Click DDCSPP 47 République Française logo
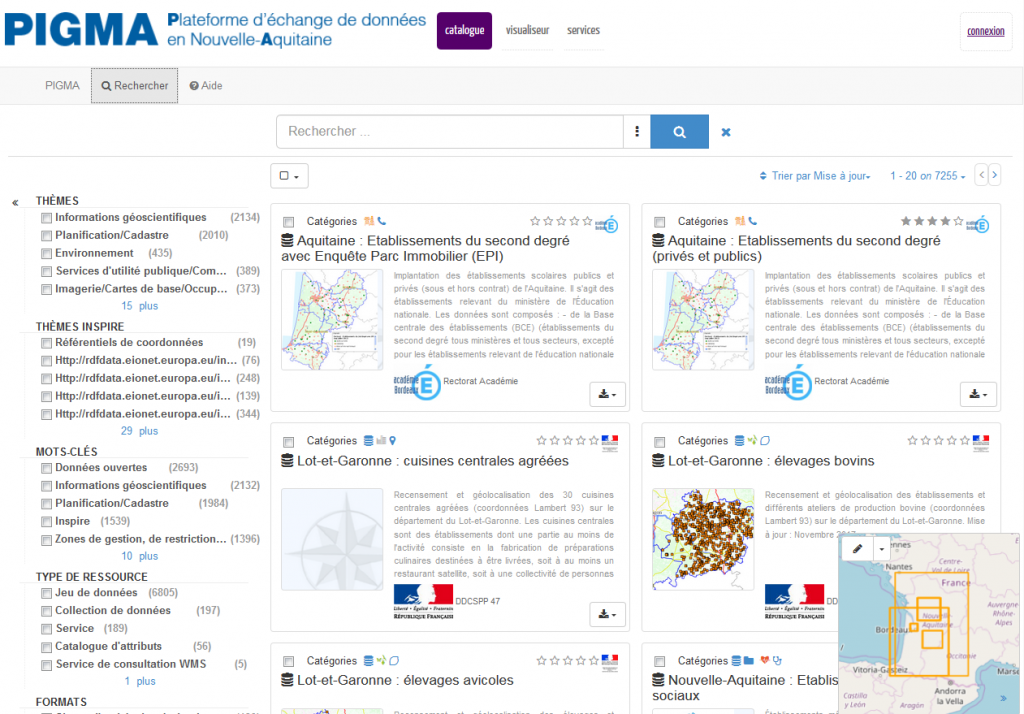1024x714 pixels. pos(423,602)
